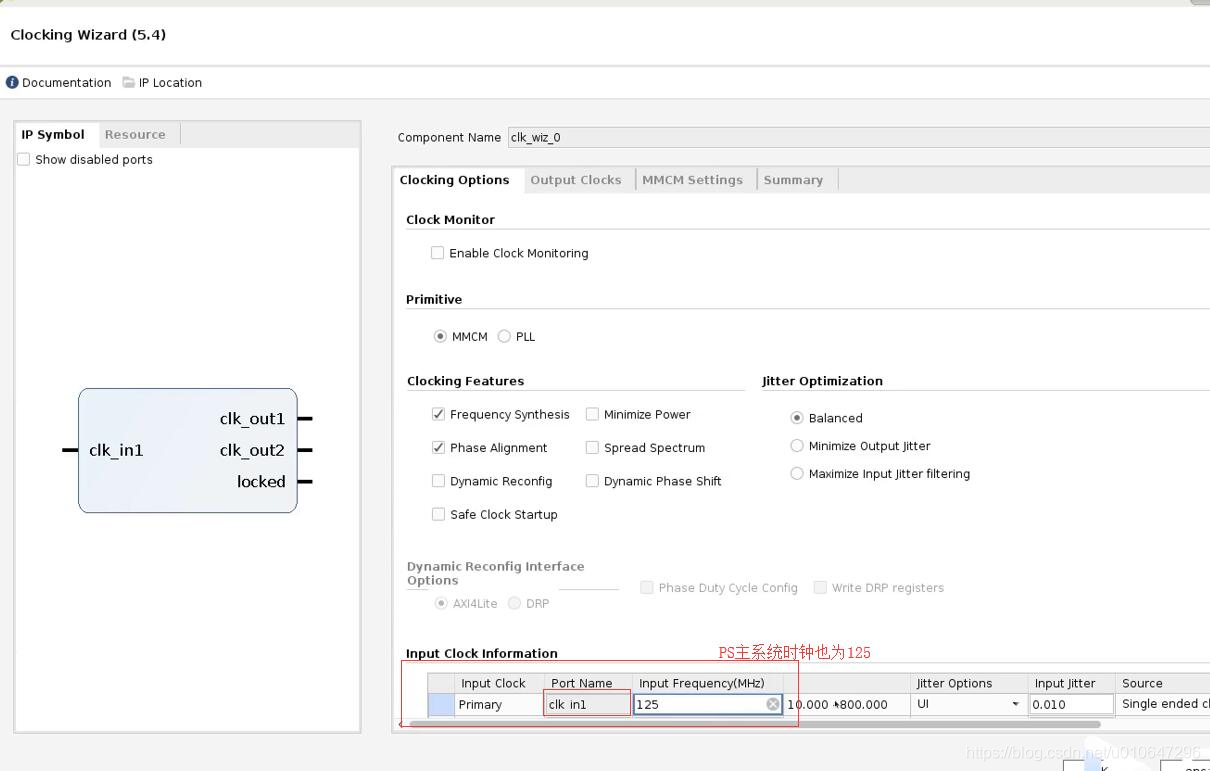Viewport: 1210px width, 771px height.
Task: Click the clk_out1 port on IP symbol
Action: coord(252,419)
